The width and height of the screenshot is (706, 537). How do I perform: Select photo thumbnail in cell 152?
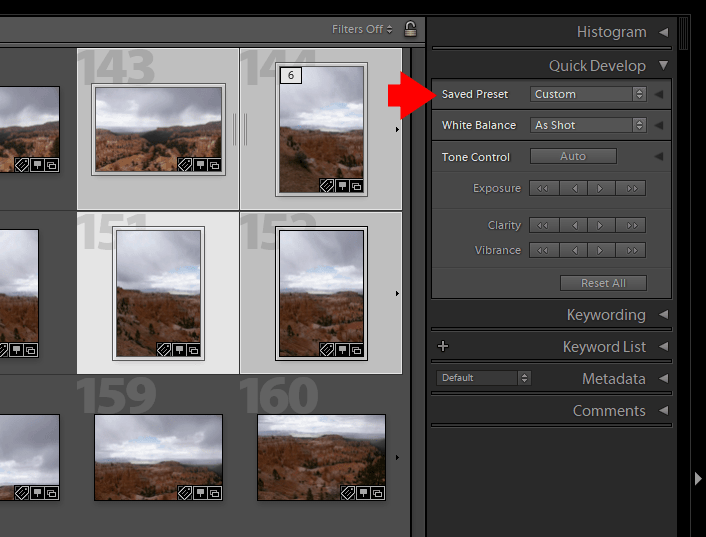point(321,293)
